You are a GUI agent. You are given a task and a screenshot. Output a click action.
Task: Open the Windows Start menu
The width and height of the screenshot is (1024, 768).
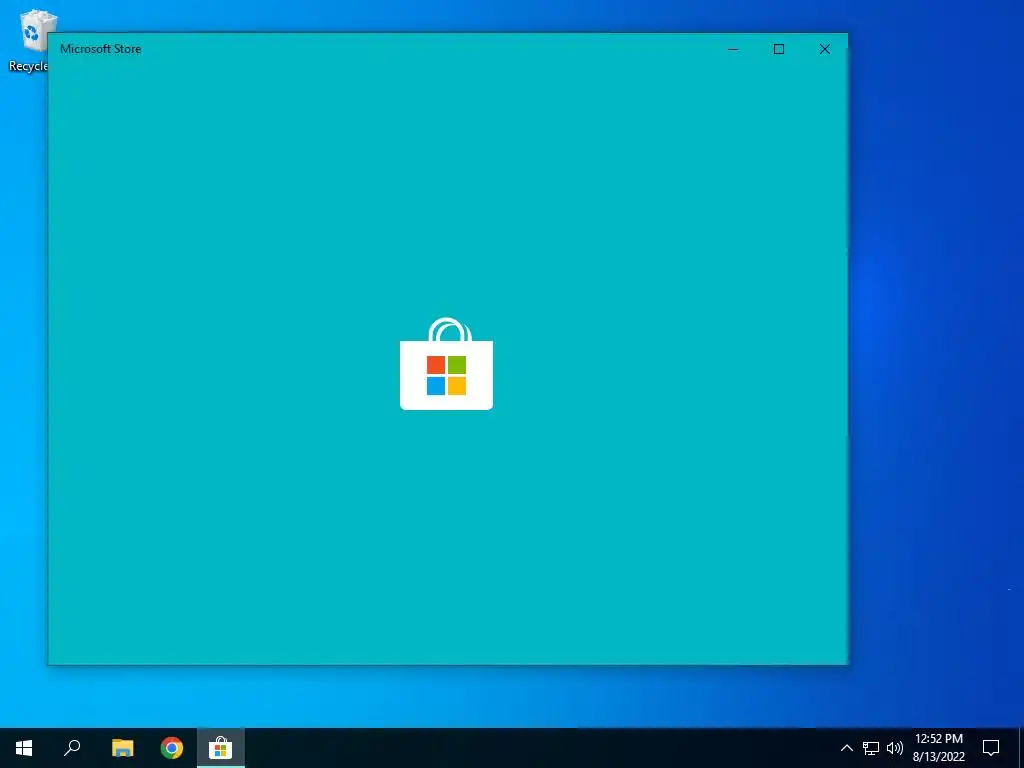pos(24,748)
